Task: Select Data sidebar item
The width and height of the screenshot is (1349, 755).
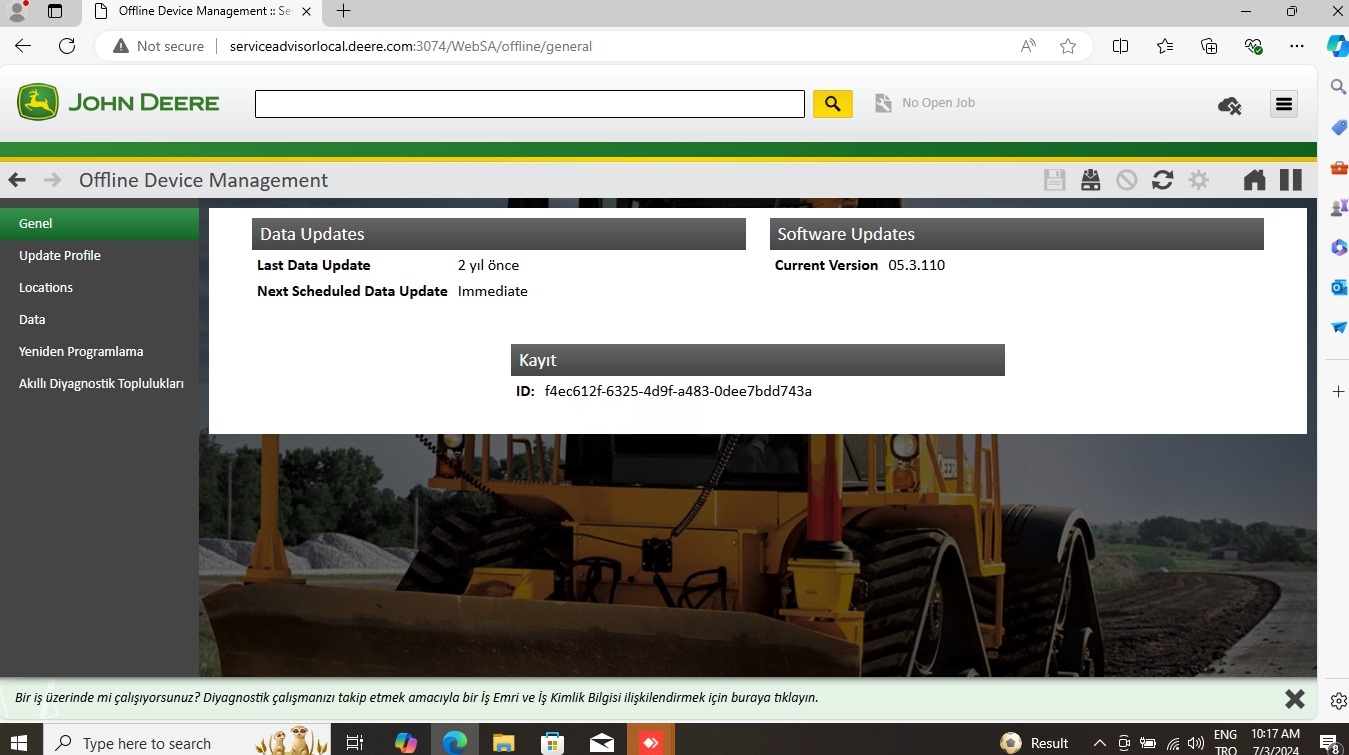Action: (x=32, y=320)
